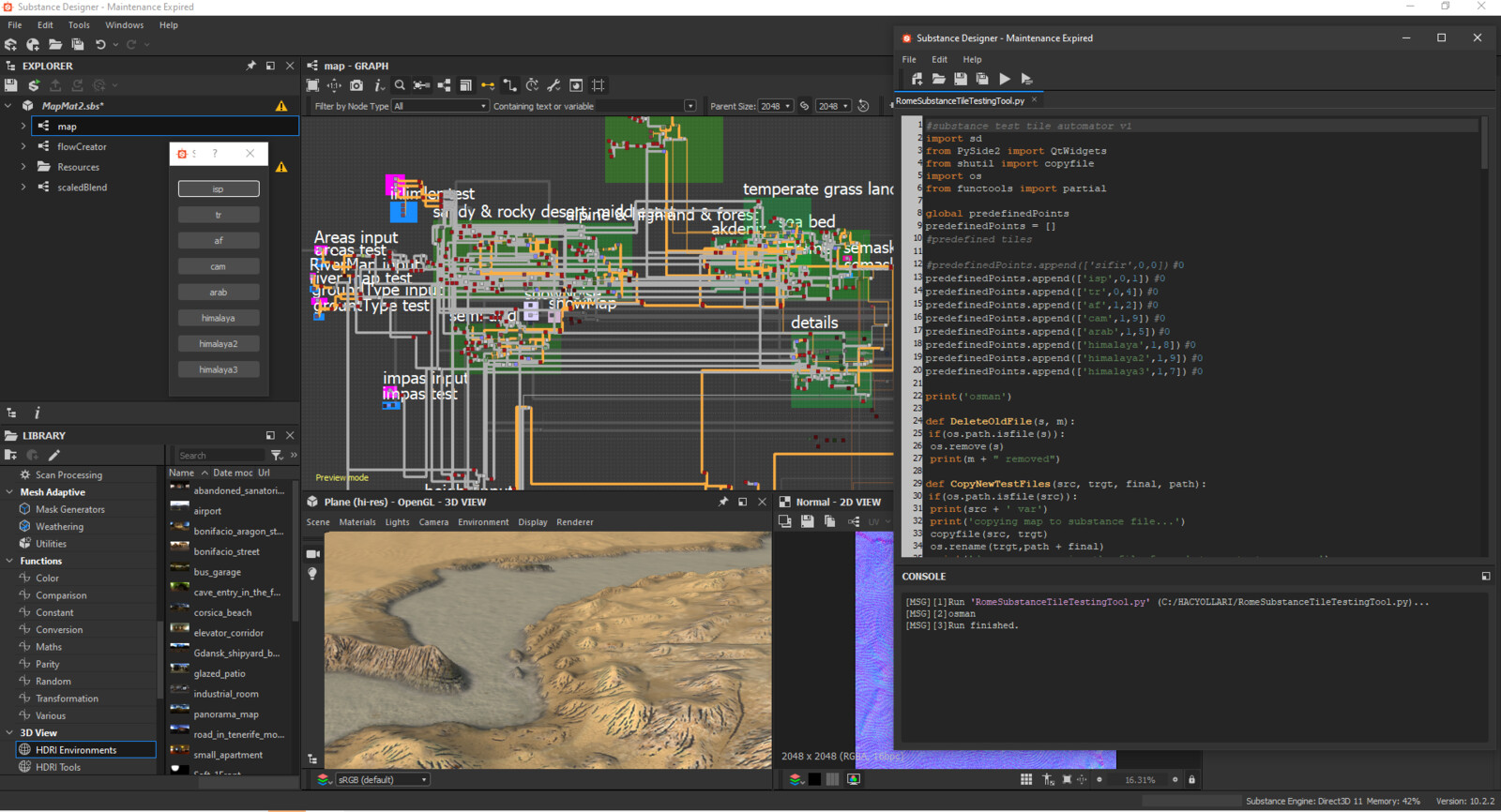Open Filter by Node Type dropdown
1501x812 pixels.
(440, 106)
